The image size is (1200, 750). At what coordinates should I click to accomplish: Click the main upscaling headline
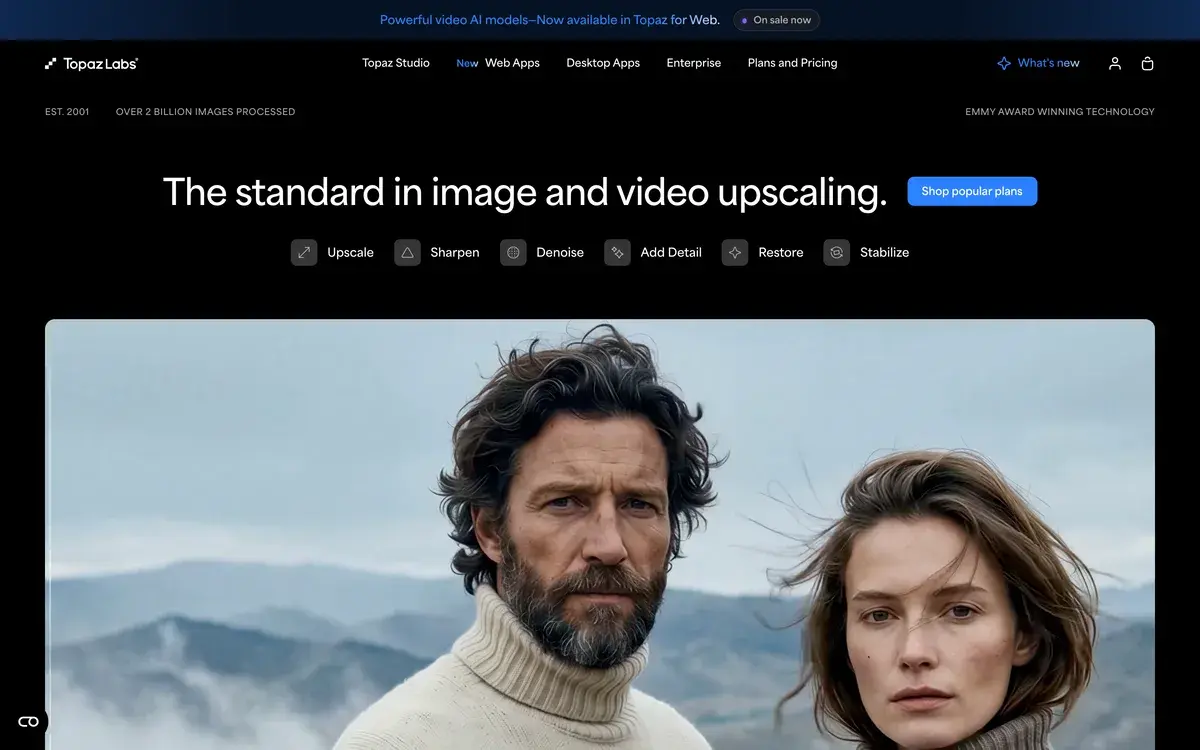[525, 192]
